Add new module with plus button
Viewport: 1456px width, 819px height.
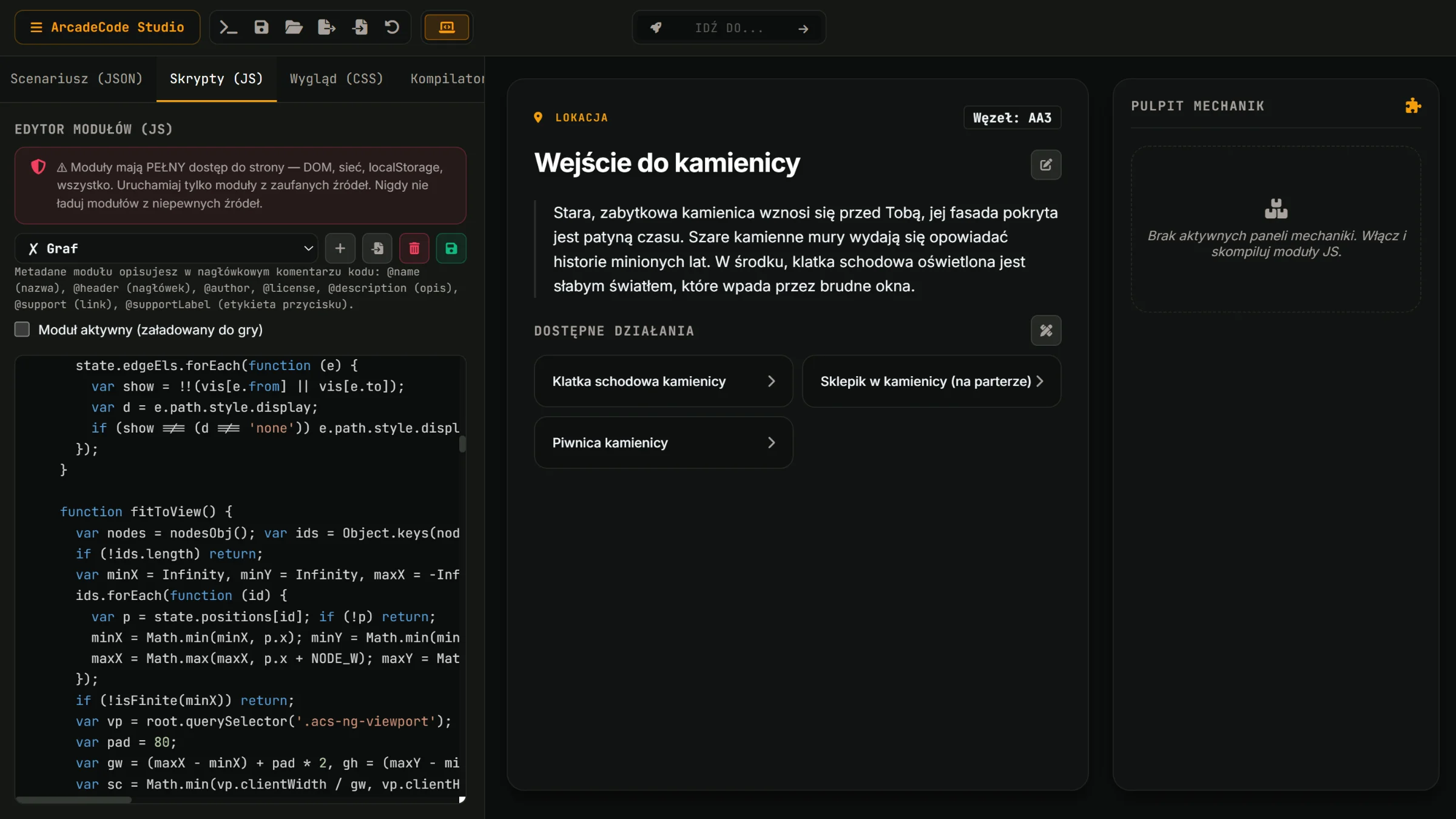[340, 248]
